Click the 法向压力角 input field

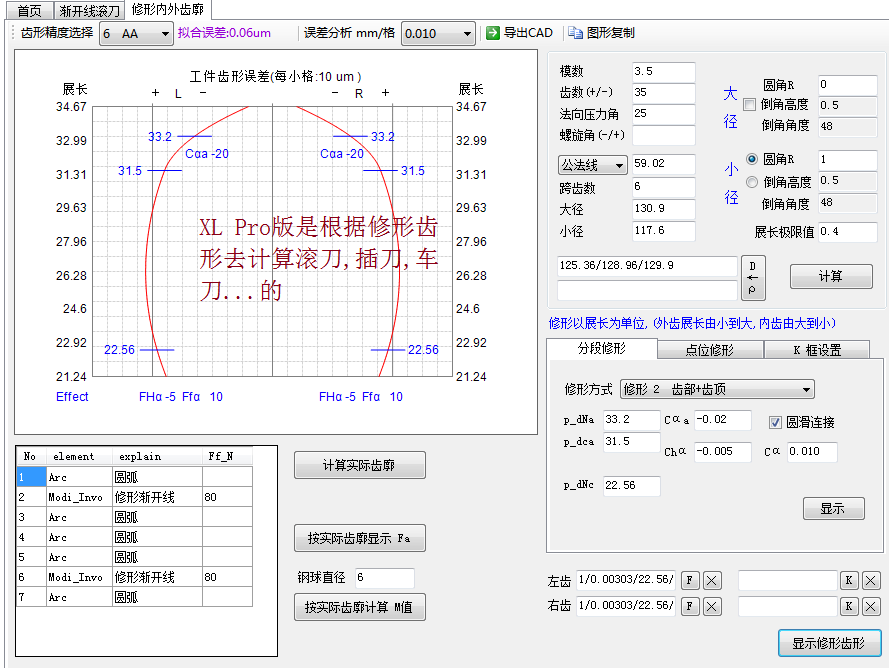coord(663,114)
